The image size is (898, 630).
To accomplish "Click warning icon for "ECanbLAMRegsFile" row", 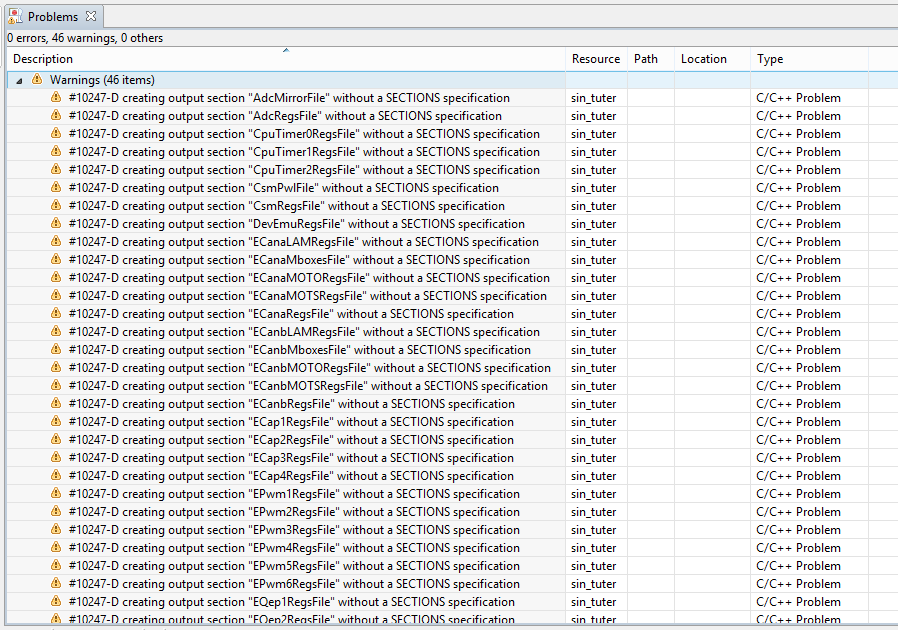I will pyautogui.click(x=56, y=330).
